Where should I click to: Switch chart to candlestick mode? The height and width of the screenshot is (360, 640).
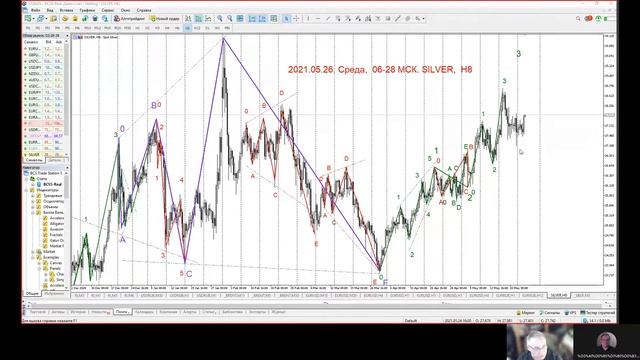198,19
